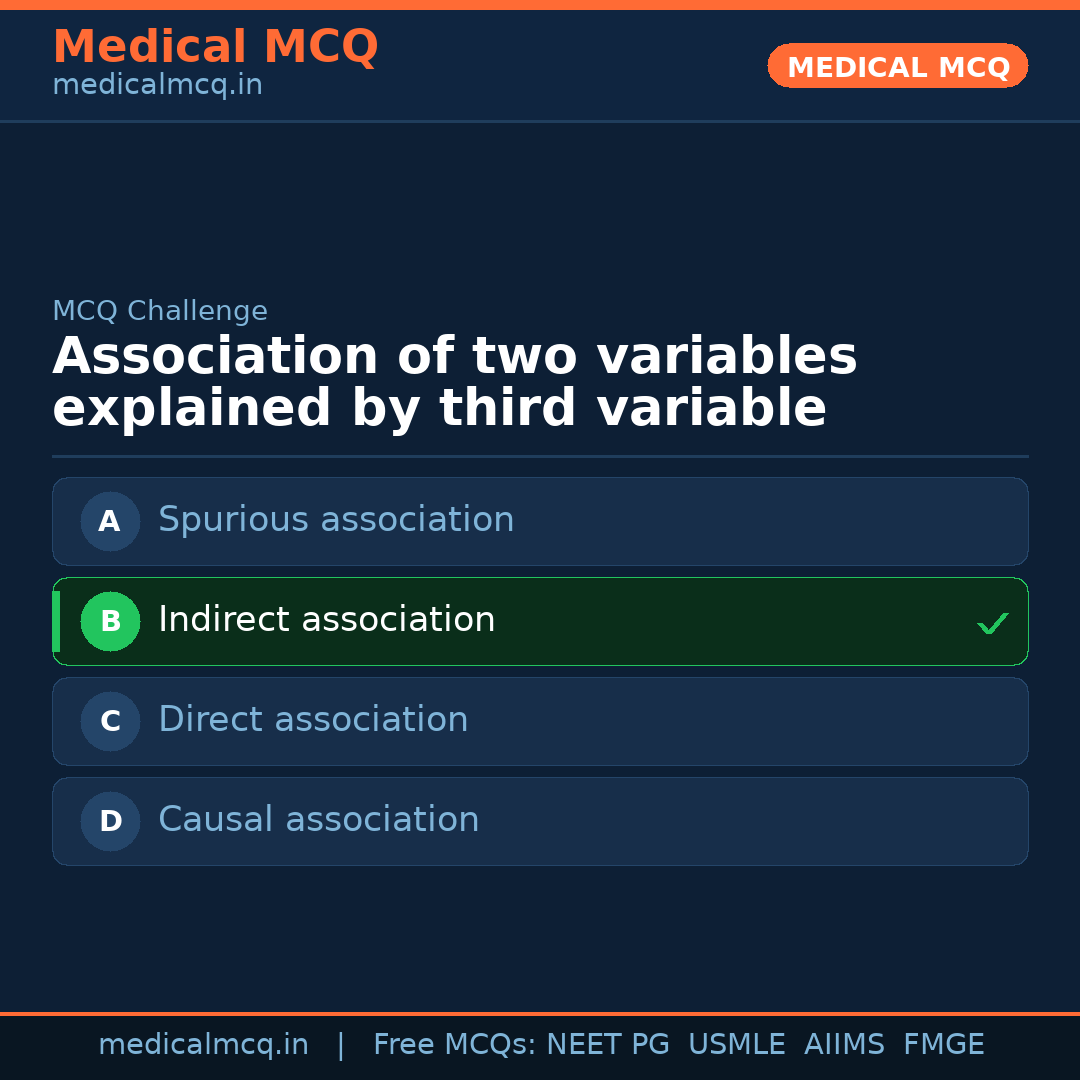The width and height of the screenshot is (1080, 1080).
Task: Click the green letter B circle badge
Action: pos(110,621)
